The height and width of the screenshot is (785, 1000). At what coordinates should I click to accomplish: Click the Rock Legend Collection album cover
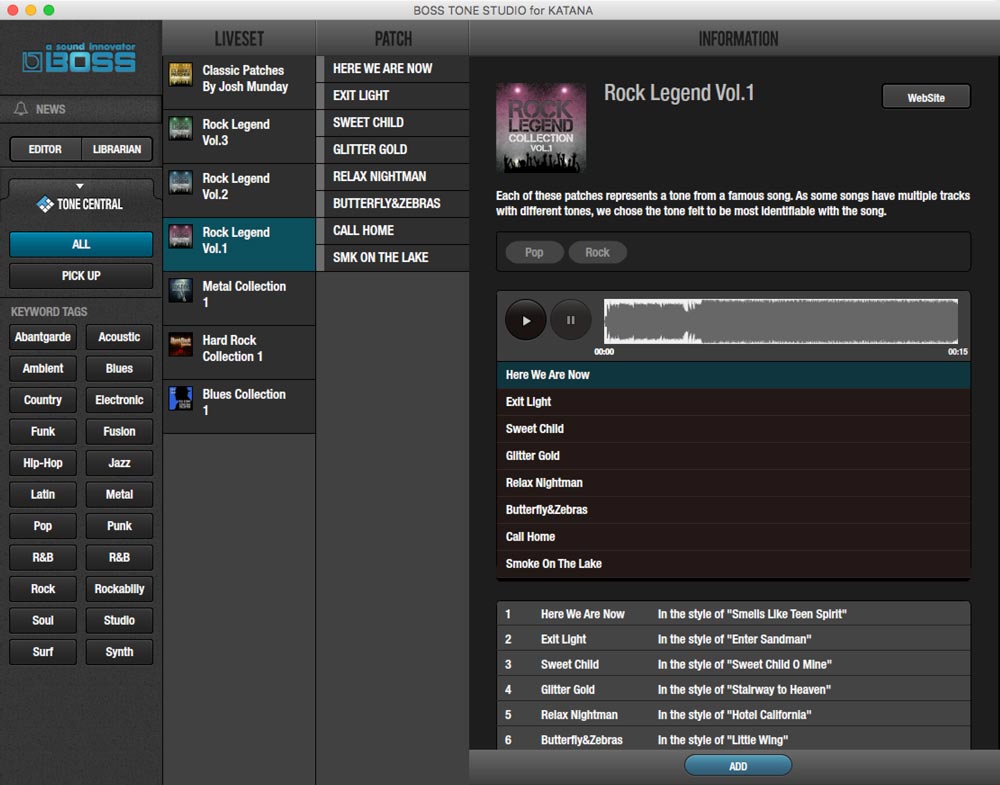[x=541, y=128]
